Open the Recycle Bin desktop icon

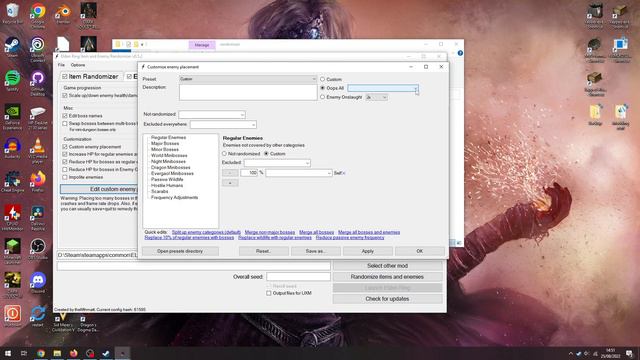(13, 12)
